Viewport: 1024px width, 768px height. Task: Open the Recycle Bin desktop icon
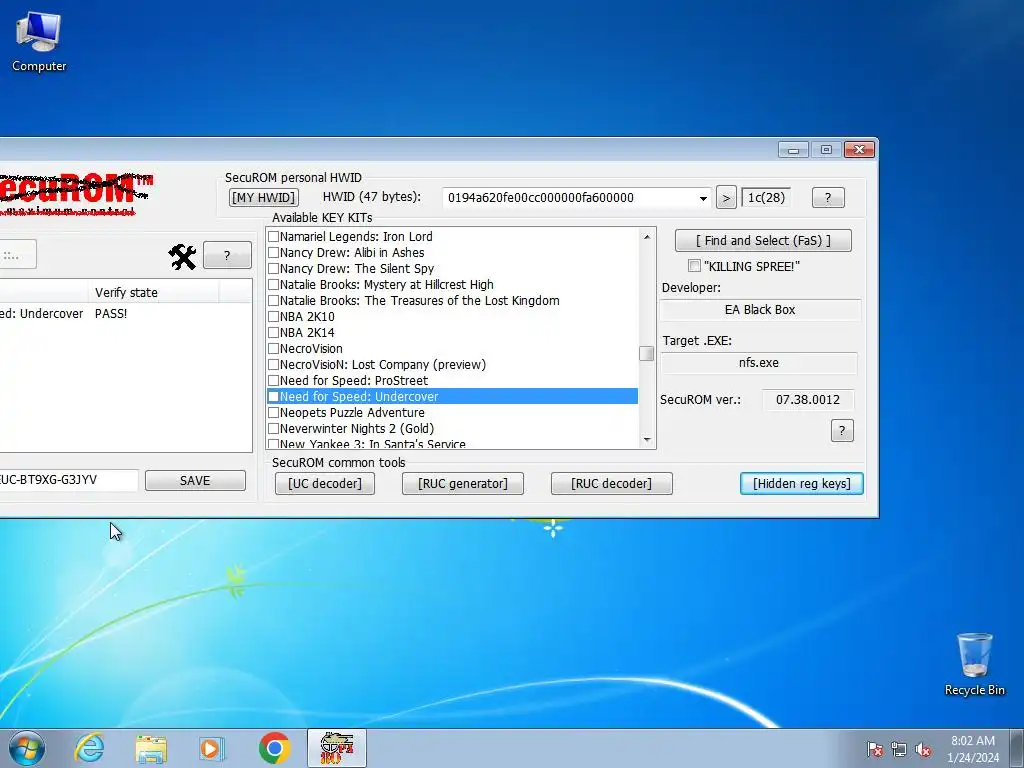(974, 665)
